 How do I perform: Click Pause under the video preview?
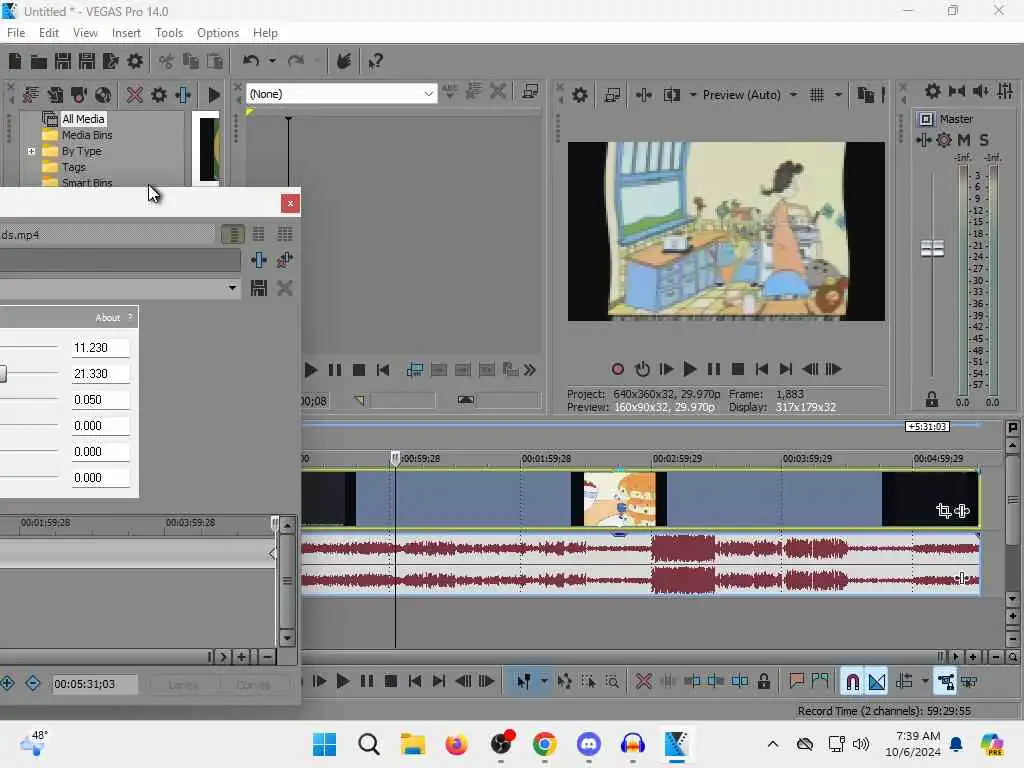(714, 369)
